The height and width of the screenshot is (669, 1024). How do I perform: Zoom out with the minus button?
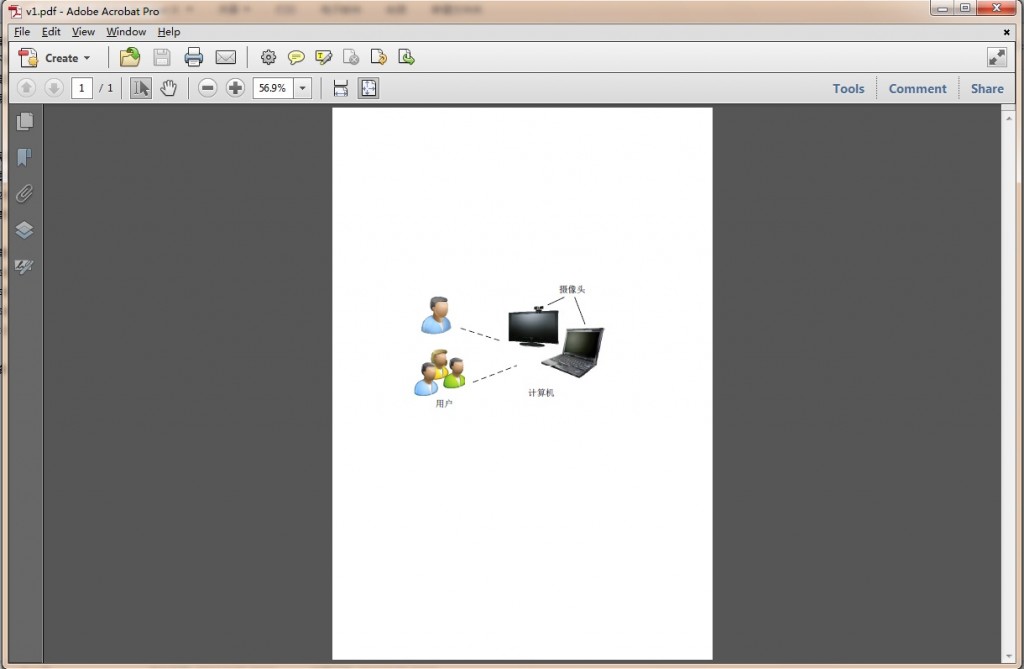tap(207, 88)
